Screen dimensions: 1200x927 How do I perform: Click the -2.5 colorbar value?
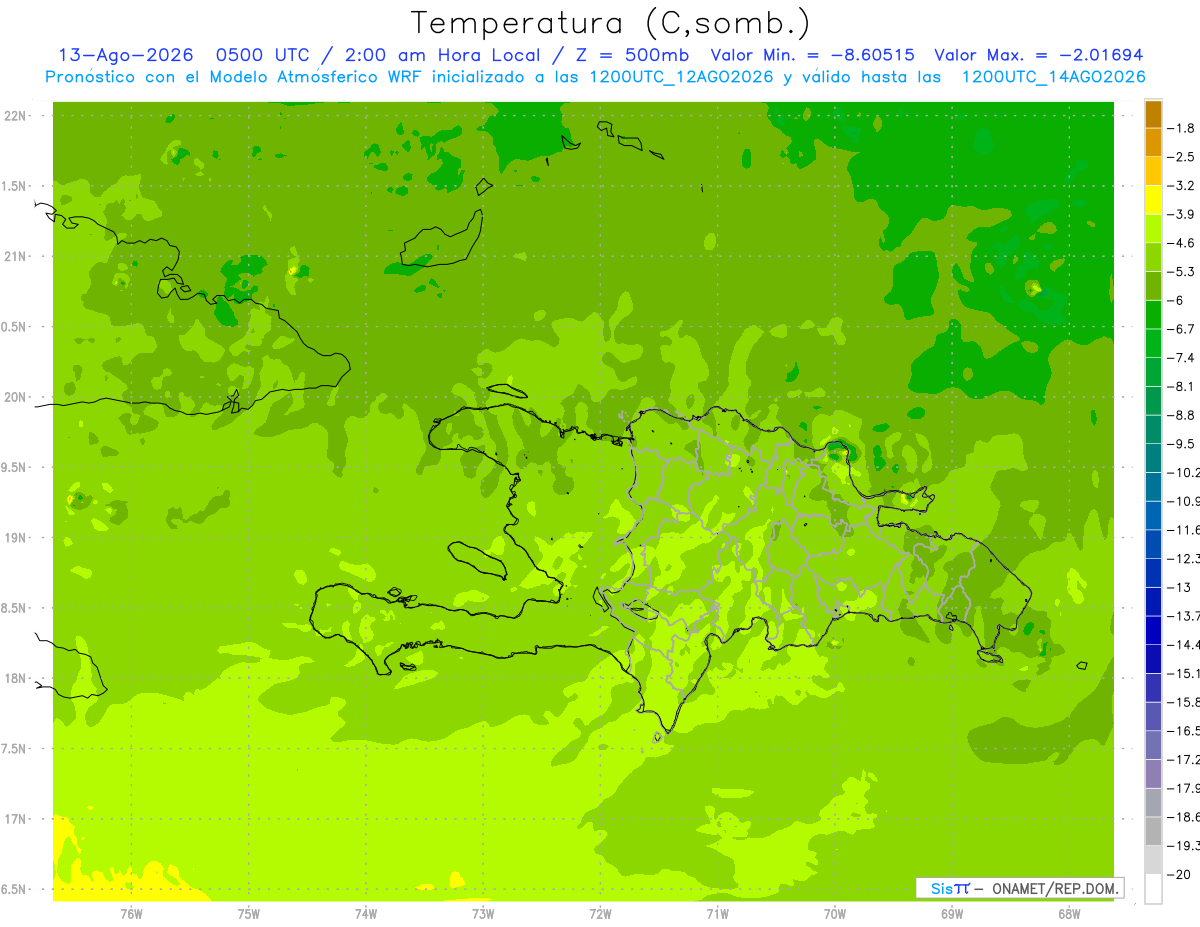(x=1181, y=157)
